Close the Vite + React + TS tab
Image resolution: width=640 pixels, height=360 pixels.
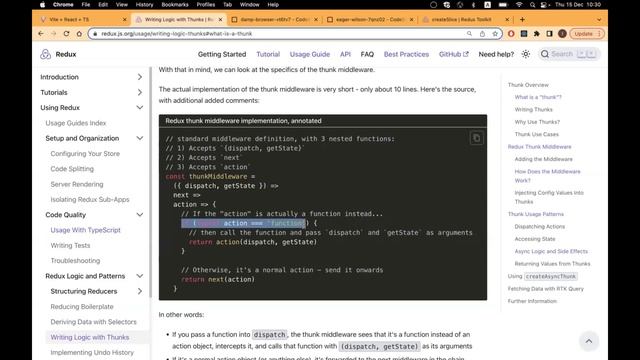pyautogui.click(x=124, y=19)
